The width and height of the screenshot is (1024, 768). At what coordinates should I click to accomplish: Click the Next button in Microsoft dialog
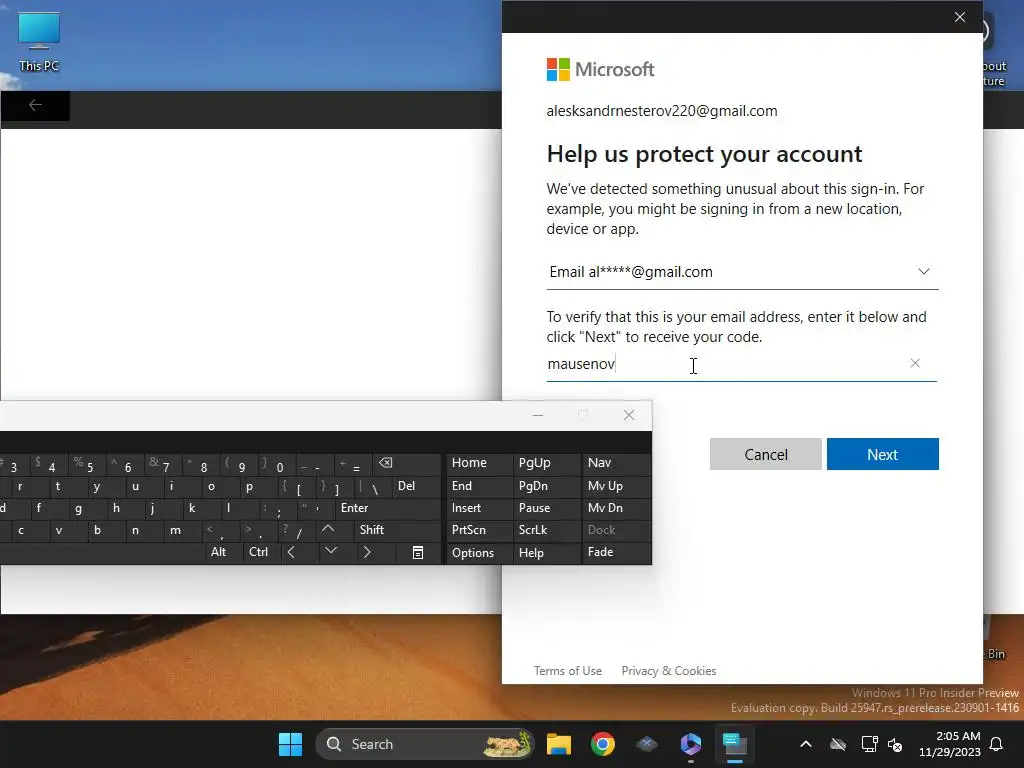point(882,454)
